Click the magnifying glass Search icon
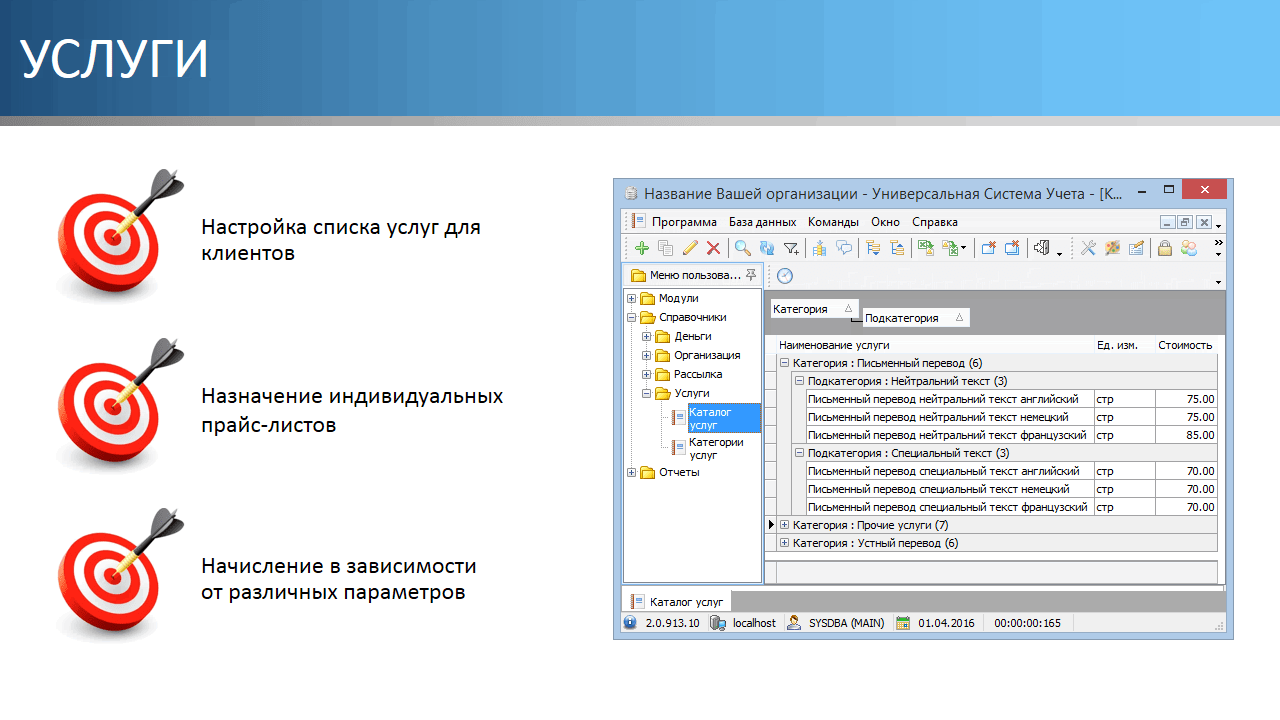The width and height of the screenshot is (1280, 720). (742, 248)
